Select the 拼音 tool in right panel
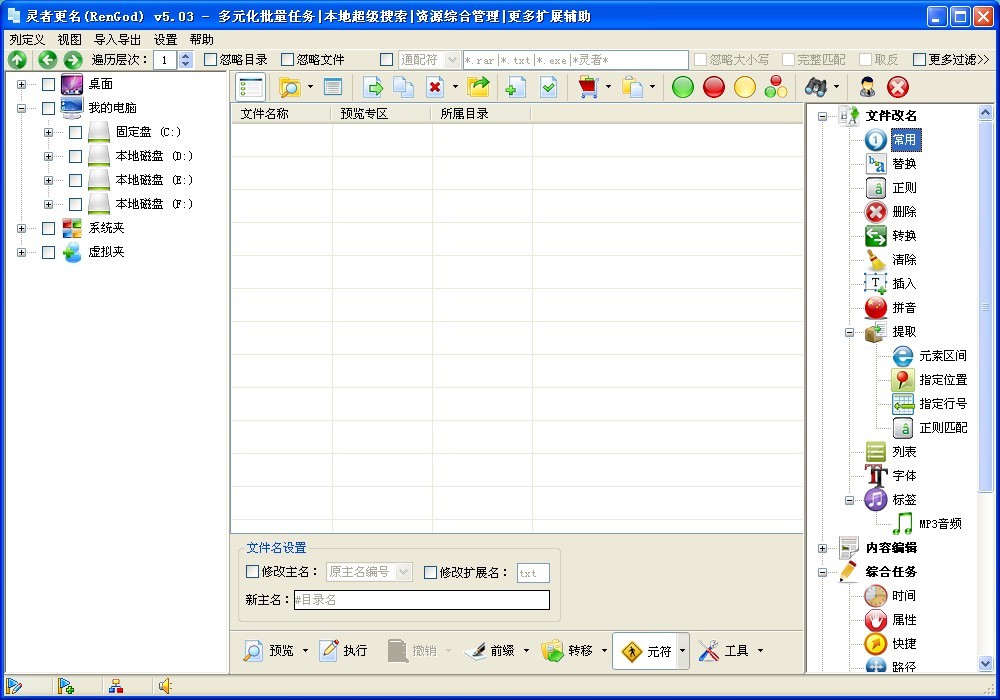This screenshot has width=1000, height=700. pyautogui.click(x=903, y=308)
